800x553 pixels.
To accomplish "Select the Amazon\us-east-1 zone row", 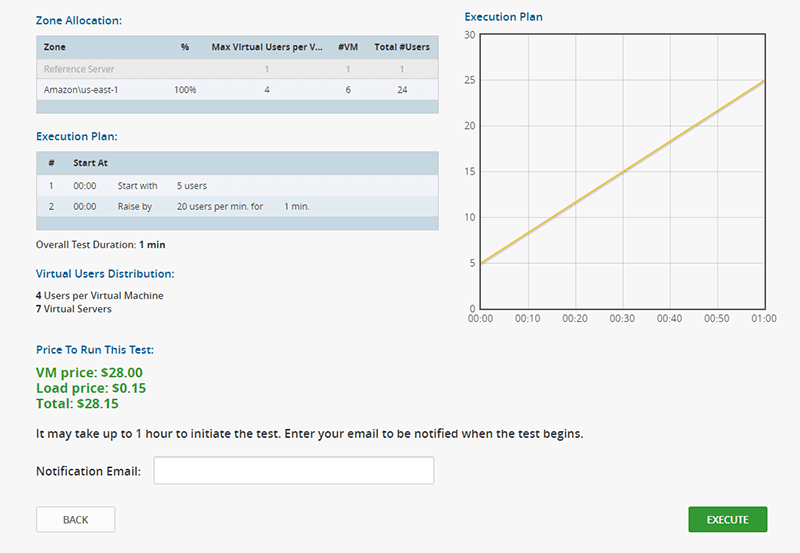I will coord(237,89).
